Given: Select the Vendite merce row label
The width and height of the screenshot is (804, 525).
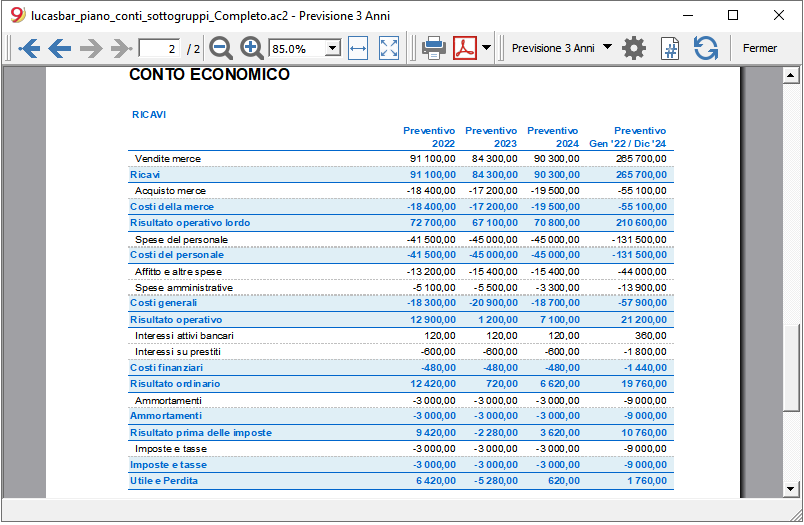Looking at the screenshot, I should (168, 159).
